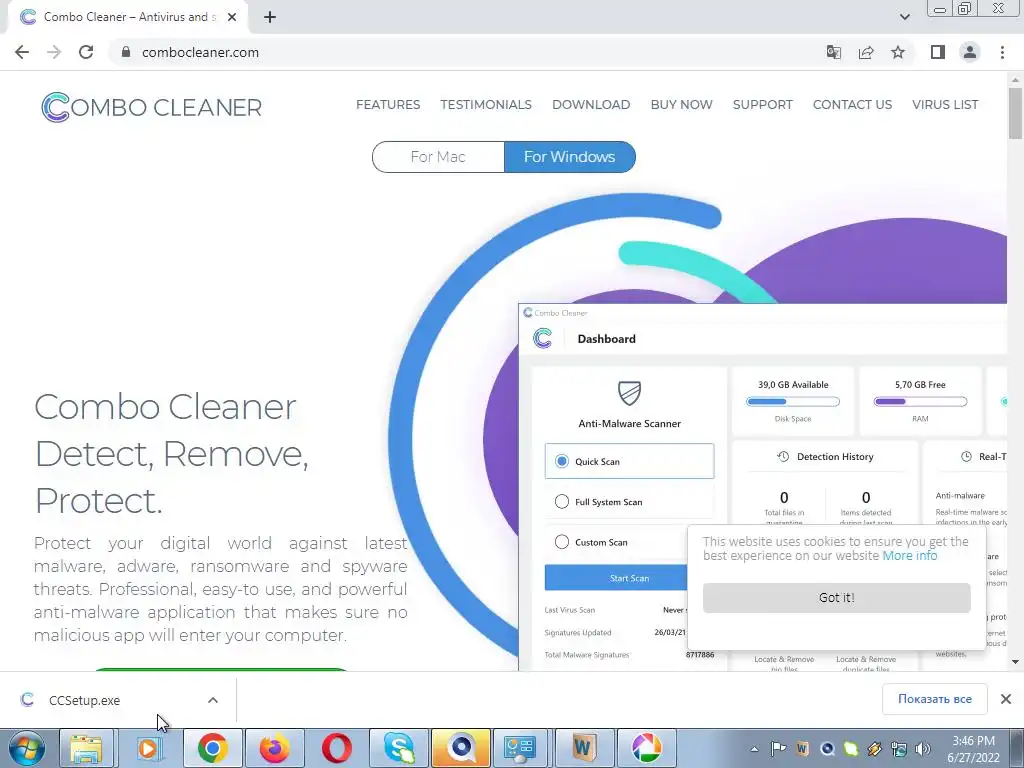Open the translate page icon

(x=834, y=52)
